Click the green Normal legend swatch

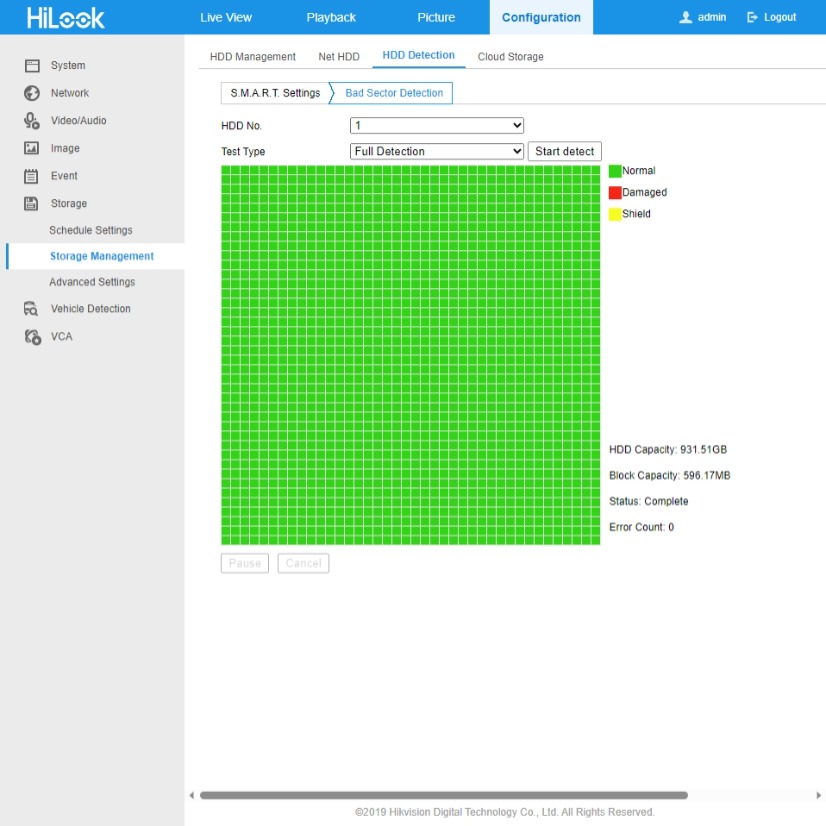(615, 171)
